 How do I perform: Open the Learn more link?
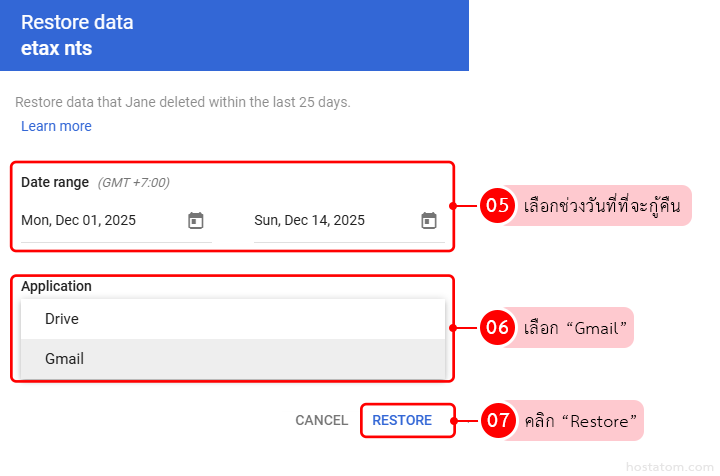tap(56, 126)
